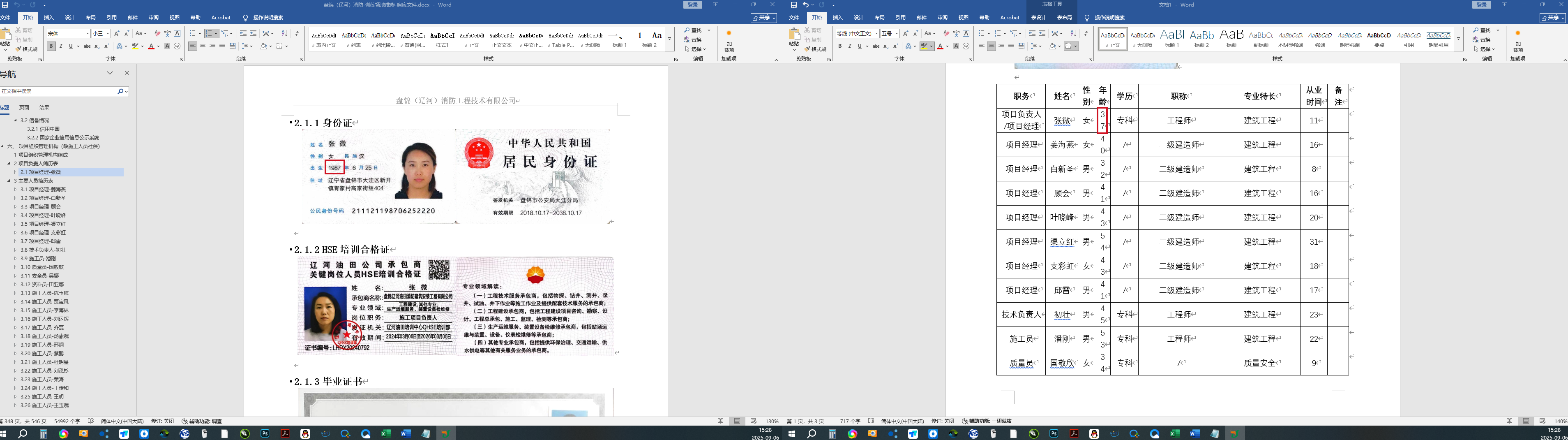1568x440 pixels.
Task: Insert enclosed character in 文档1 window
Action: 966,46
